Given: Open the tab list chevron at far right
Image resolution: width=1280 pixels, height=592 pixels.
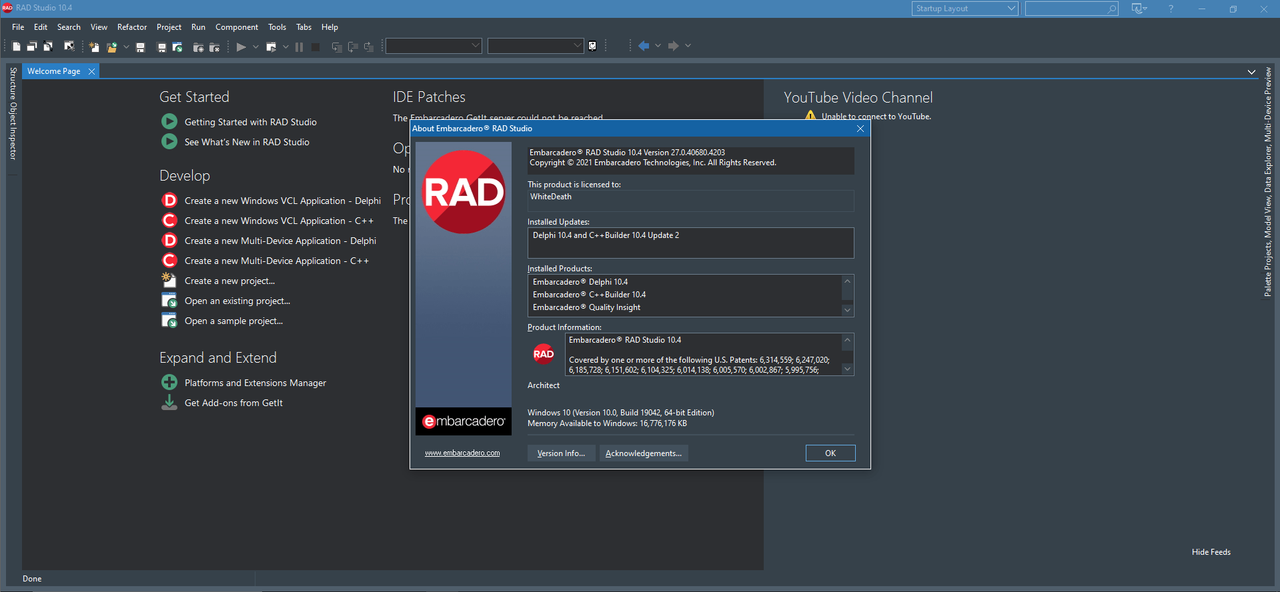Looking at the screenshot, I should coord(1252,72).
